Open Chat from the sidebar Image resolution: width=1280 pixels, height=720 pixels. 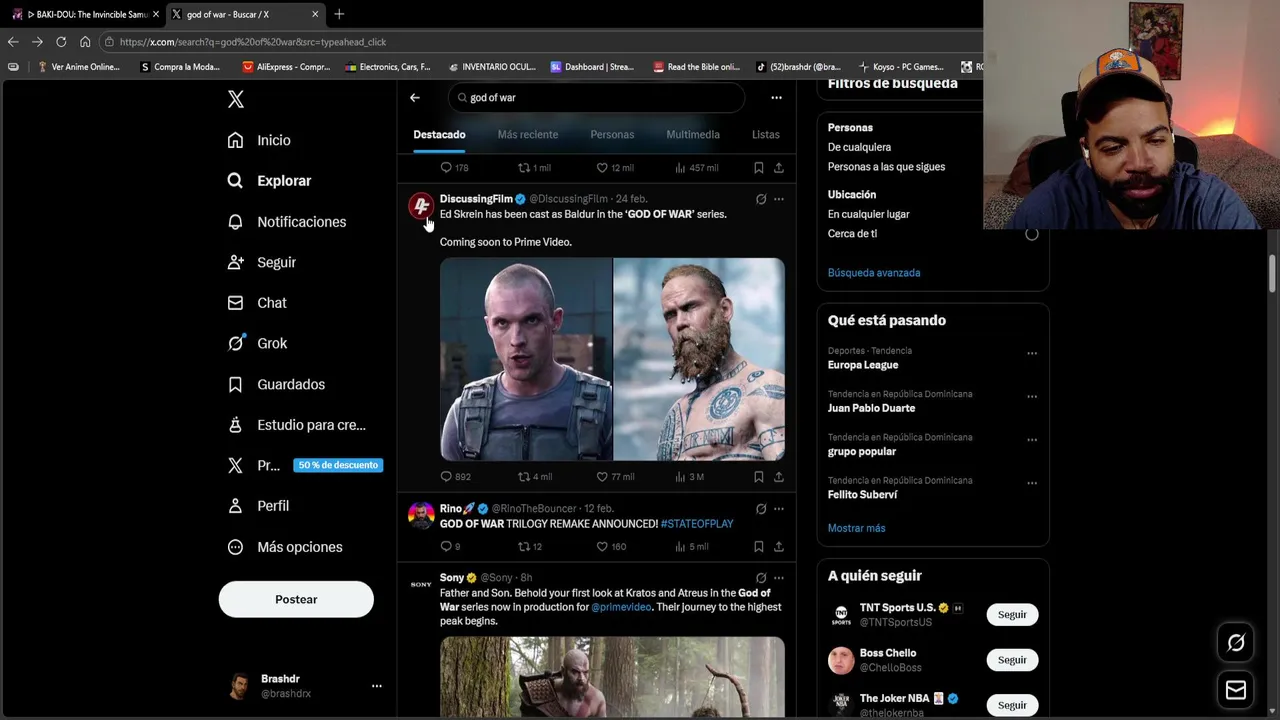click(257, 303)
